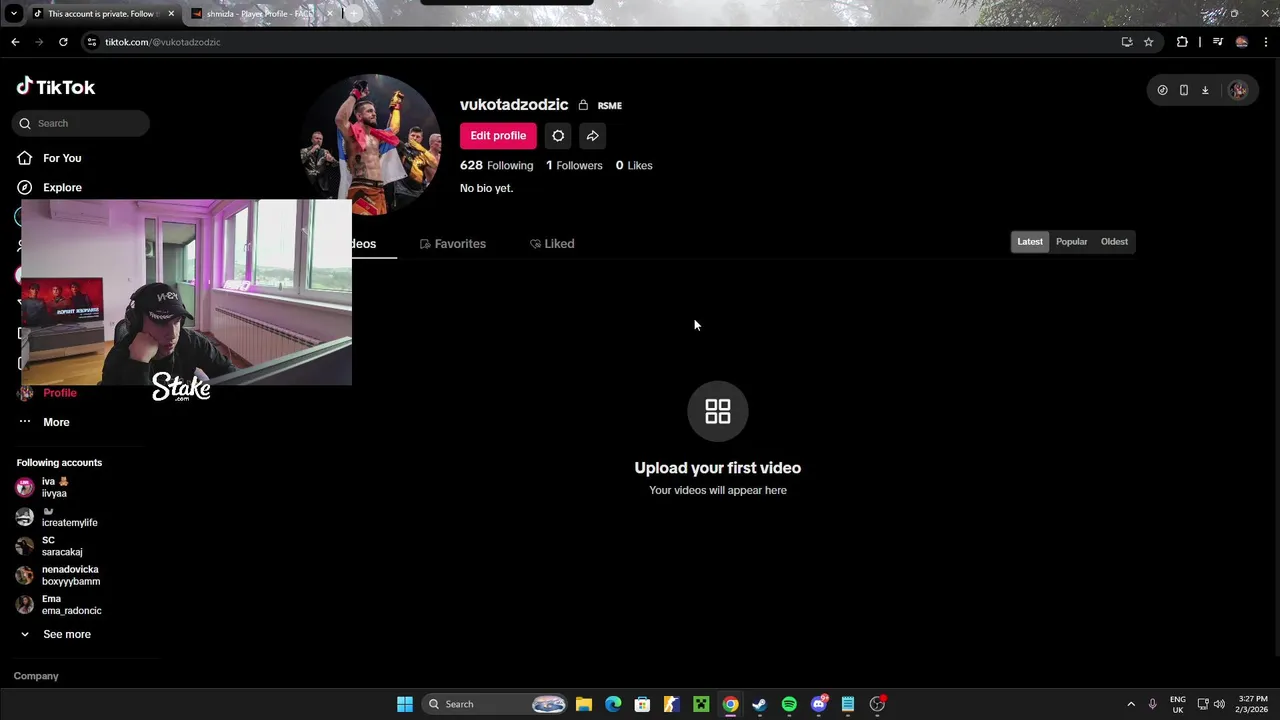Click the share profile arrow icon

(592, 136)
